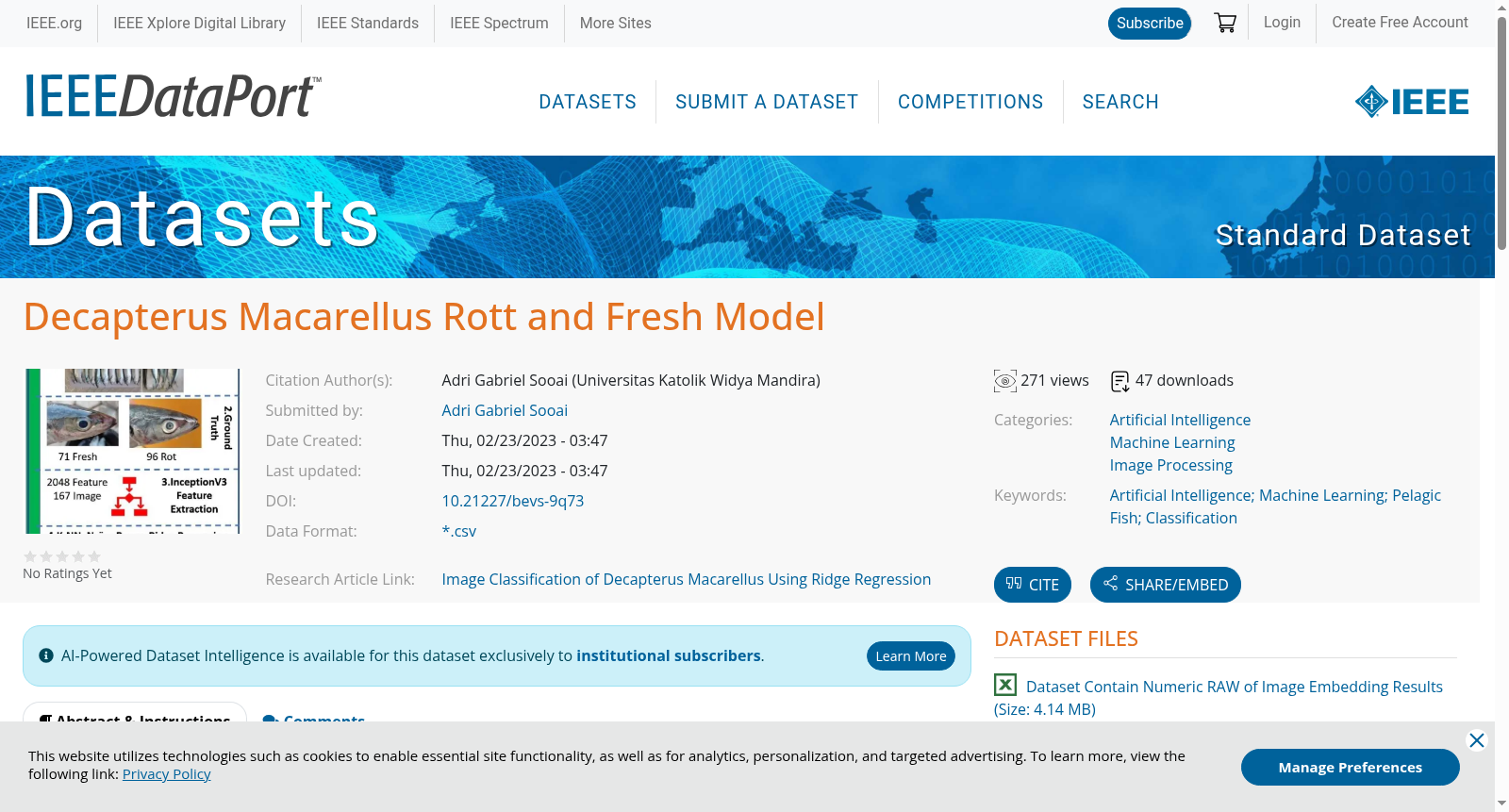This screenshot has height=812, width=1509.
Task: Open the Search menu item
Action: (x=1120, y=102)
